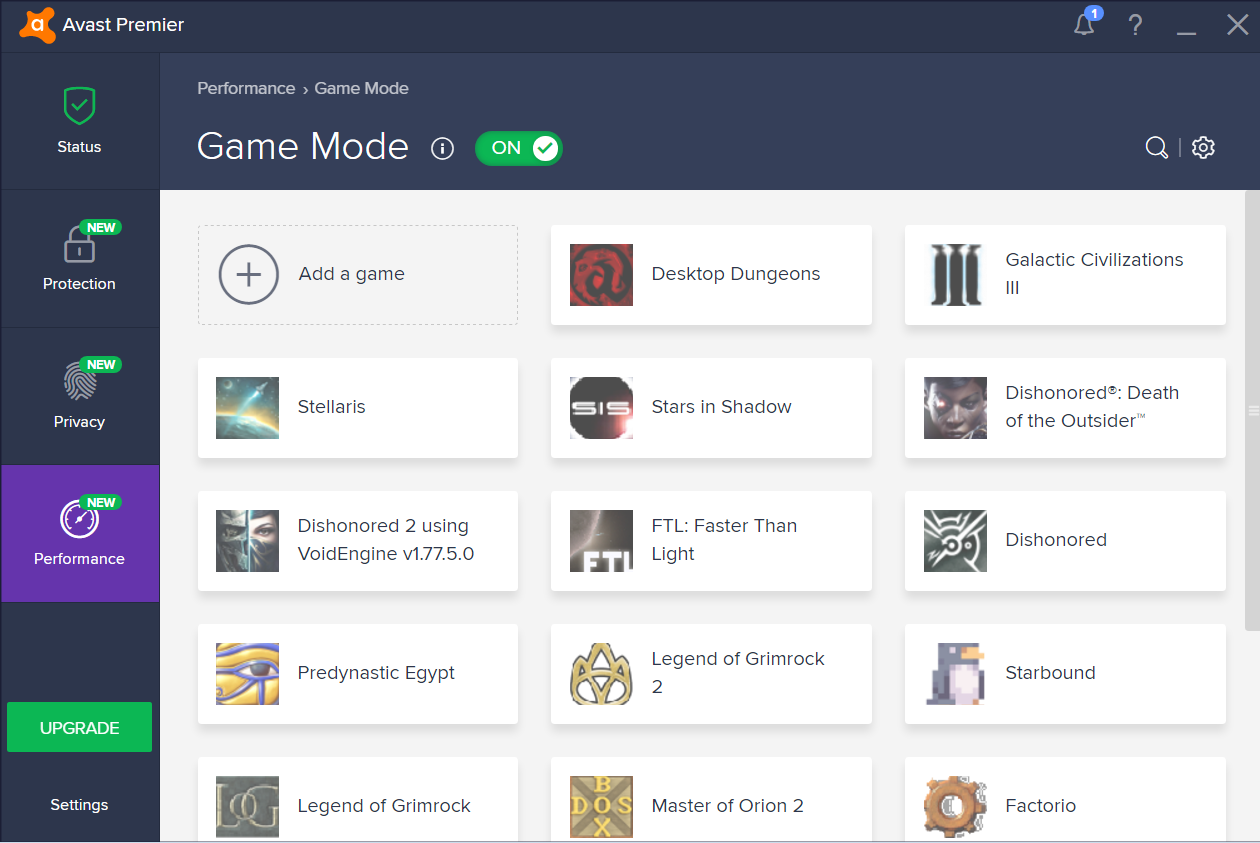Open Game Mode settings gear icon
1260x843 pixels.
click(x=1203, y=148)
